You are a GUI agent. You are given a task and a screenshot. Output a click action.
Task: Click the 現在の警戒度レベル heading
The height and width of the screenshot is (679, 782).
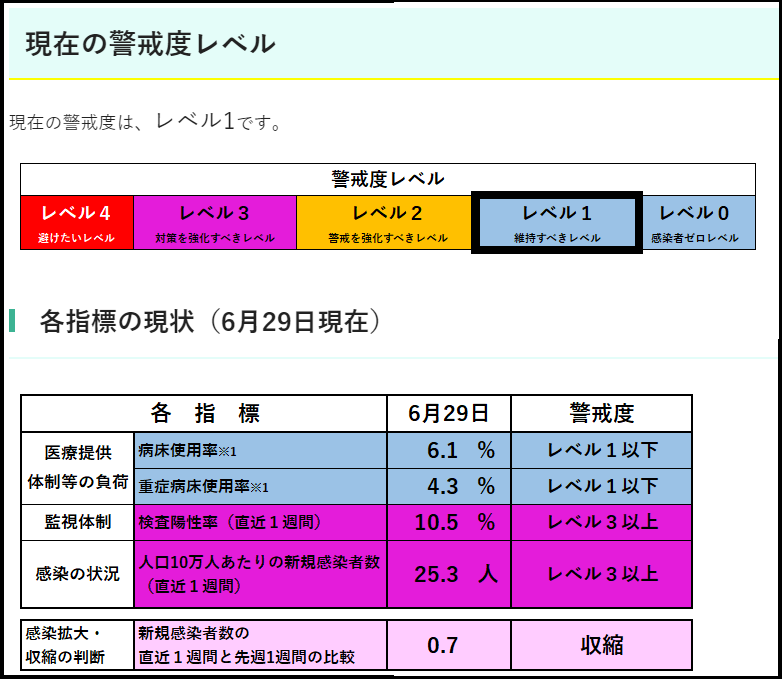(150, 44)
